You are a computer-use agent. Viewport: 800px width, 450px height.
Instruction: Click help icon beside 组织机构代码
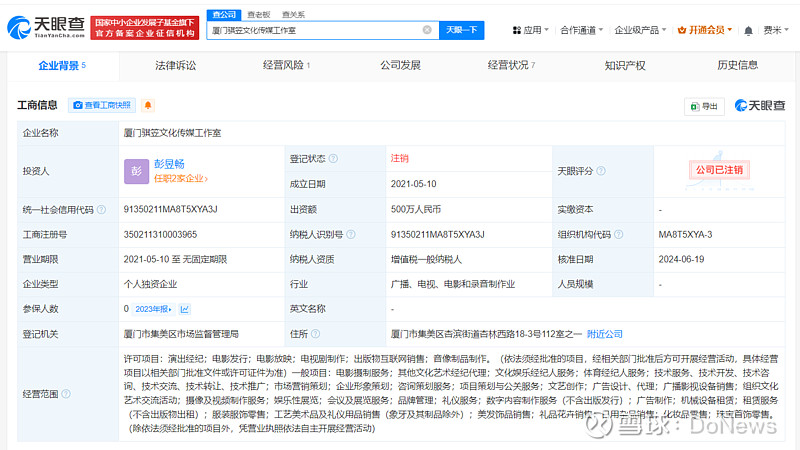click(x=618, y=235)
